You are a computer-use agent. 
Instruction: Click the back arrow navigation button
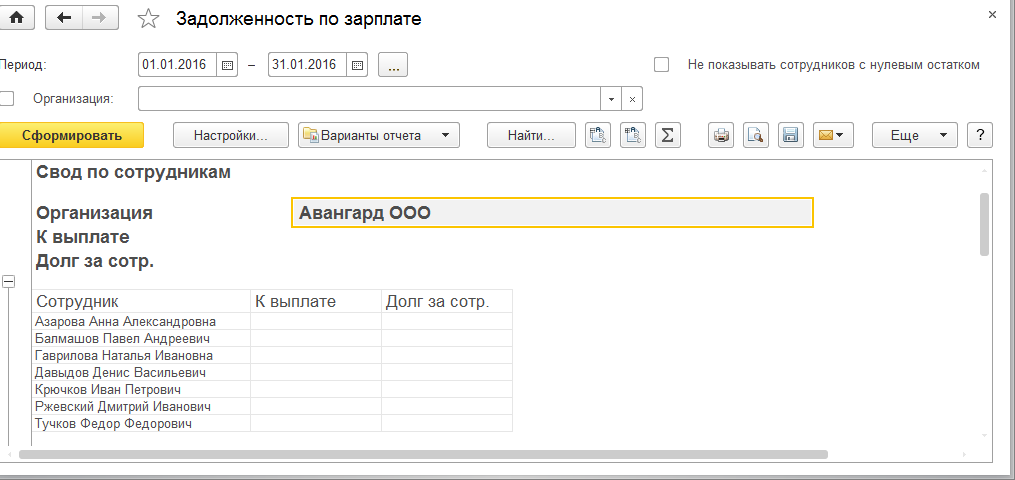click(x=65, y=17)
